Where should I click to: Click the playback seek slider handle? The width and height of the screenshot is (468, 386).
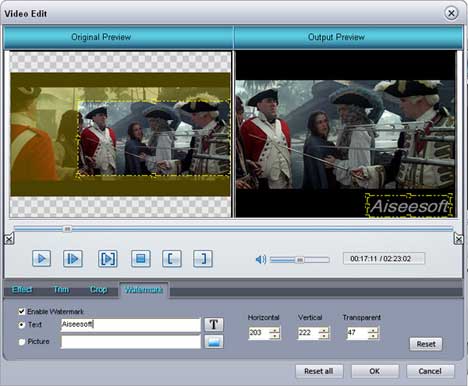(67, 229)
